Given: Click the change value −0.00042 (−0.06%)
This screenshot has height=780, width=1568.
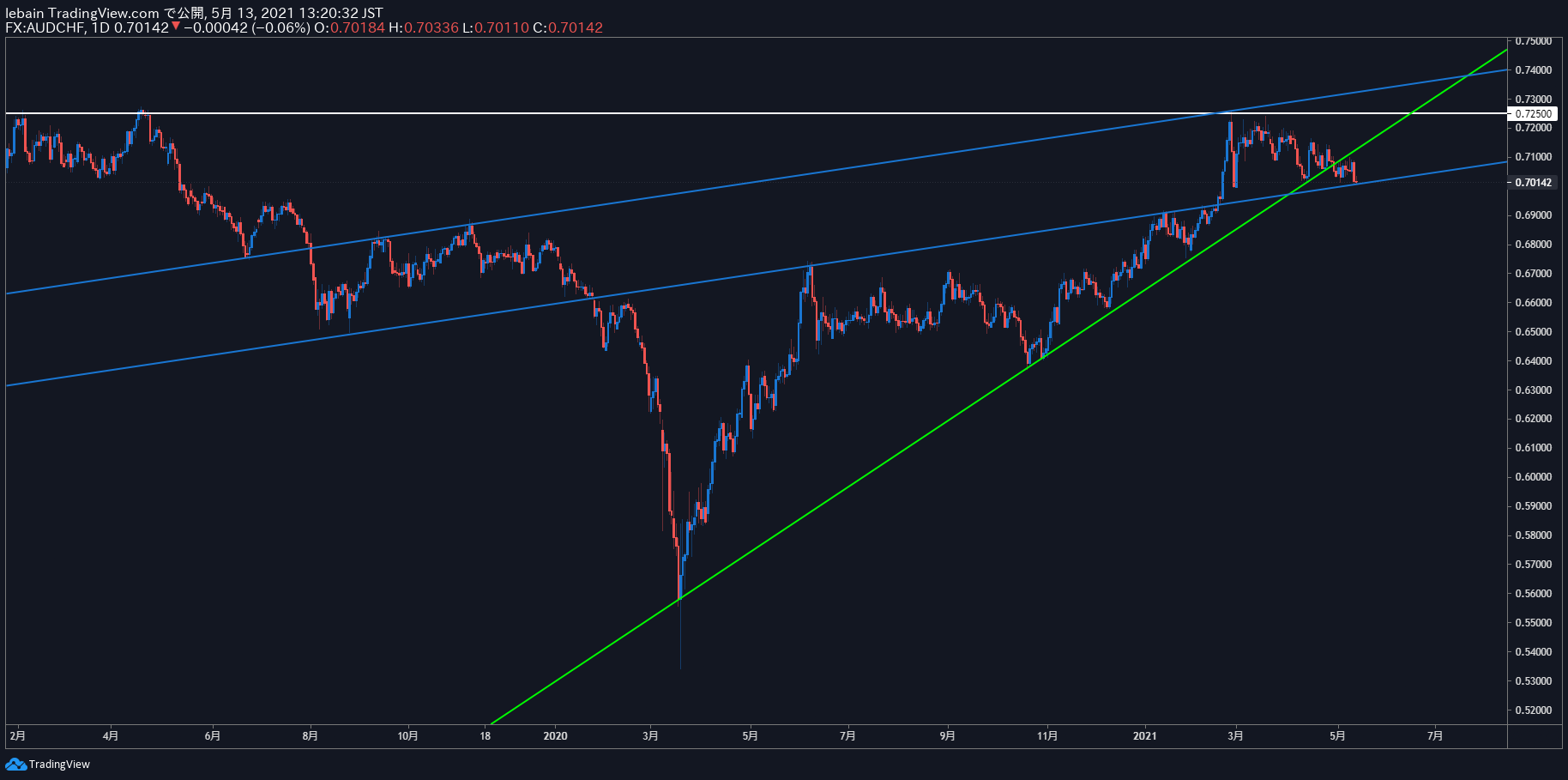Looking at the screenshot, I should tap(247, 27).
